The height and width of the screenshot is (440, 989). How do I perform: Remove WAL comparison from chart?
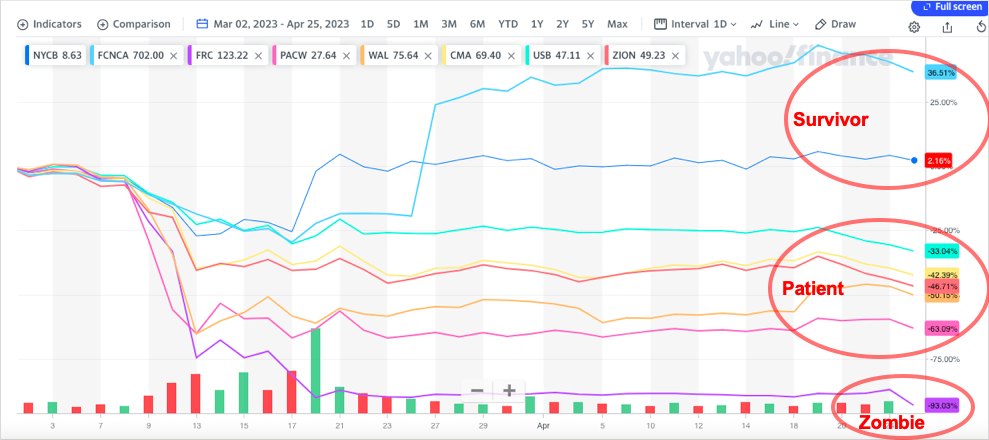click(x=428, y=55)
